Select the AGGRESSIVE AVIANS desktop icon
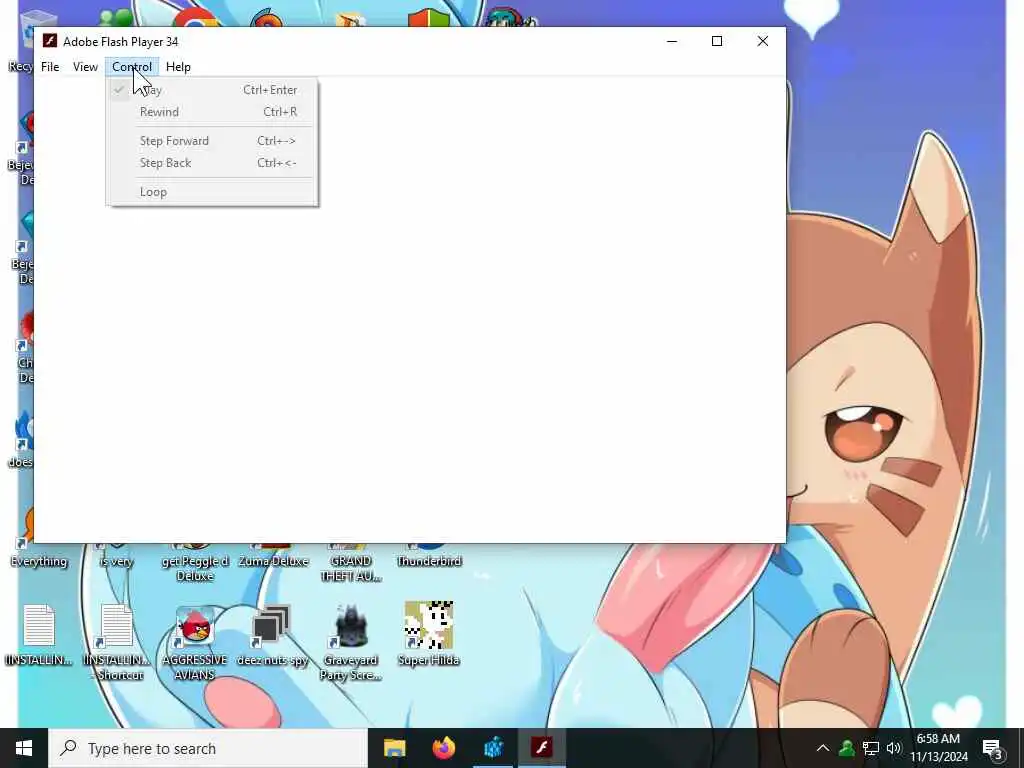This screenshot has width=1024, height=768. click(195, 642)
